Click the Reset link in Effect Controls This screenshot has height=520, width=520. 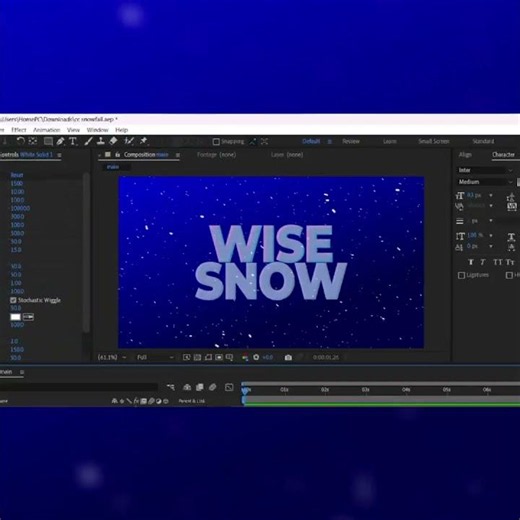pos(17,175)
